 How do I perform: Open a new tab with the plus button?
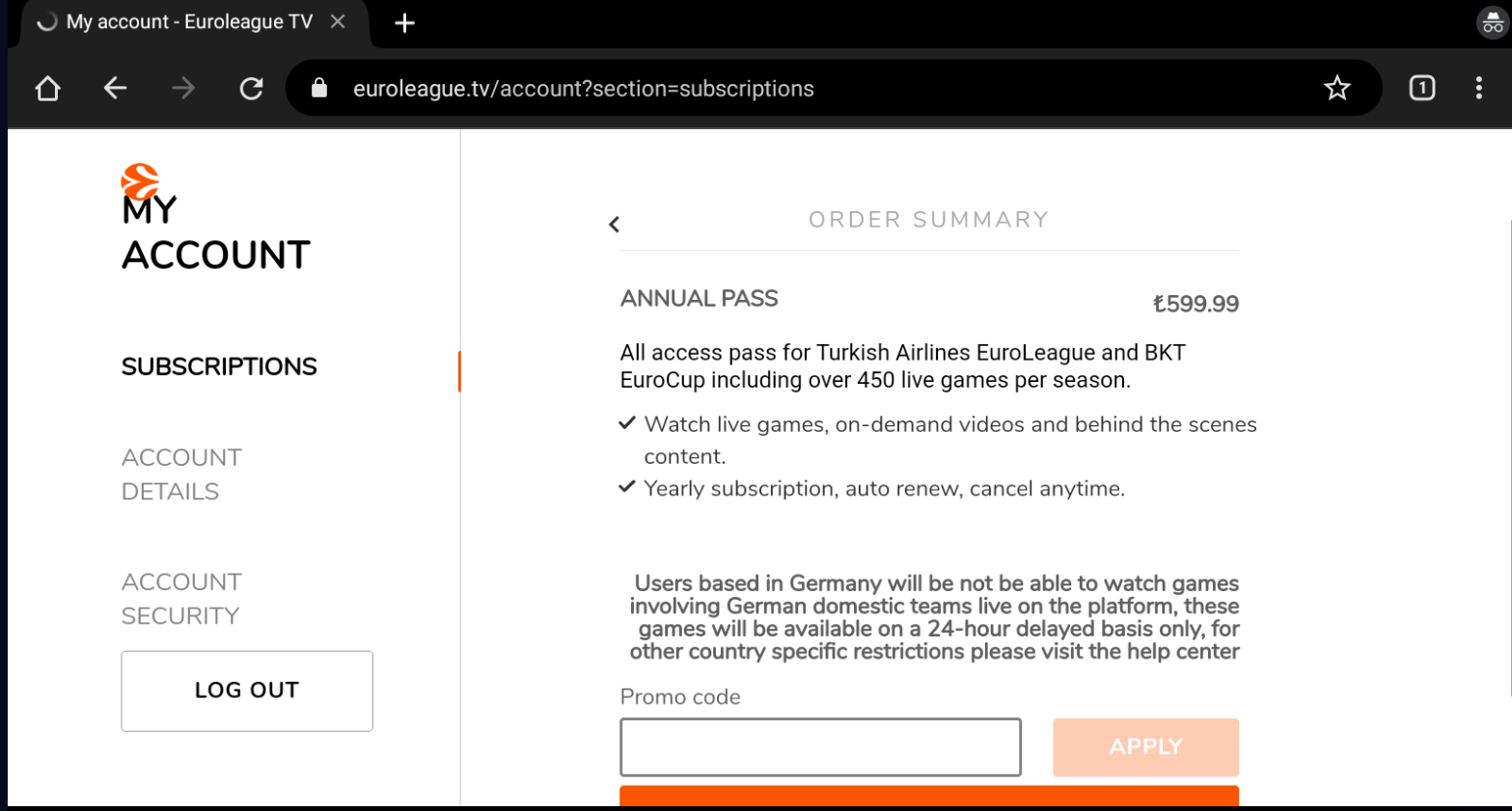point(404,23)
